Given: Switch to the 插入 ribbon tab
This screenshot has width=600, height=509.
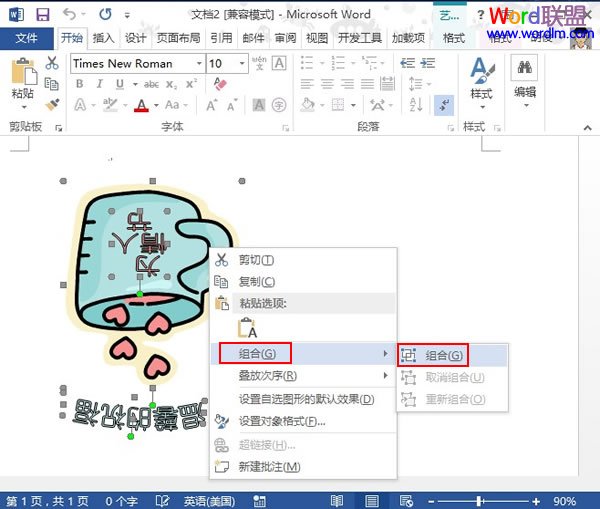Looking at the screenshot, I should pyautogui.click(x=103, y=38).
